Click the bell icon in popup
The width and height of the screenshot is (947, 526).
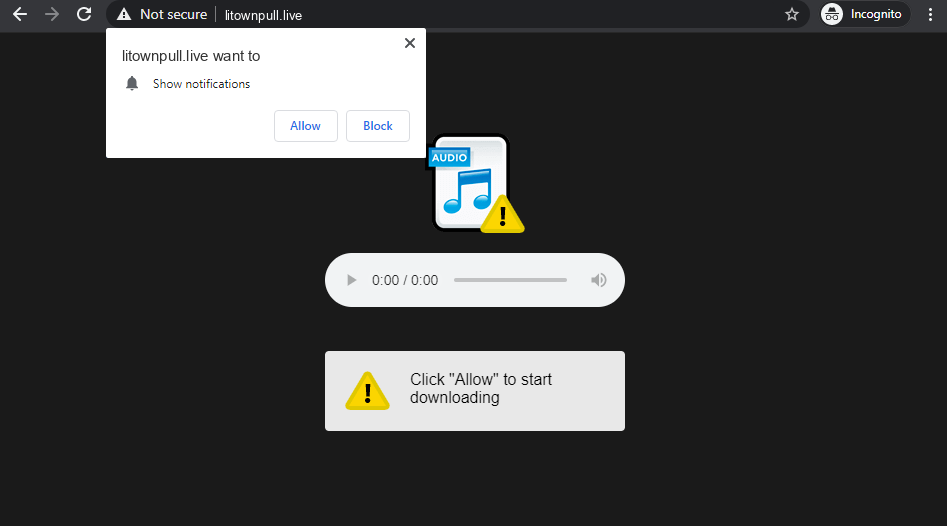tap(132, 84)
